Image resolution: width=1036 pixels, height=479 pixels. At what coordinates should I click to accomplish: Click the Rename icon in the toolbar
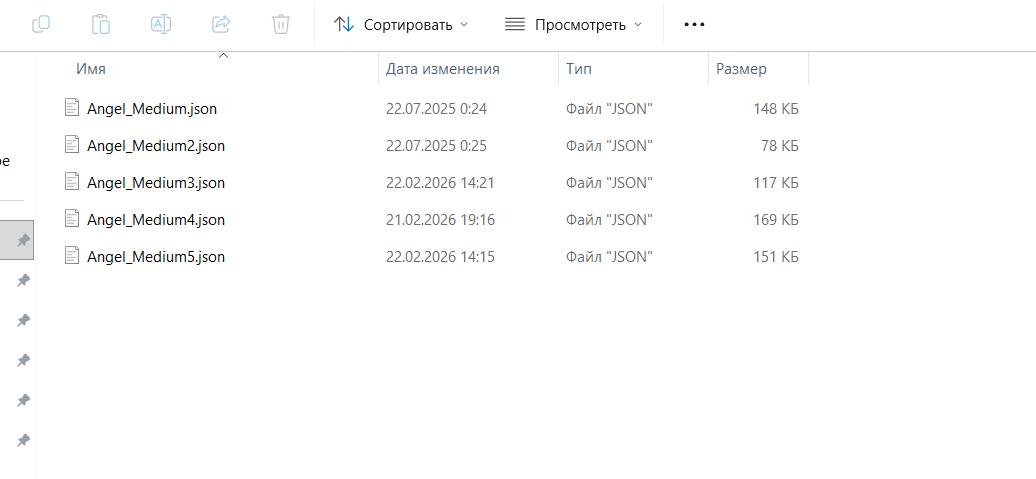click(x=161, y=24)
